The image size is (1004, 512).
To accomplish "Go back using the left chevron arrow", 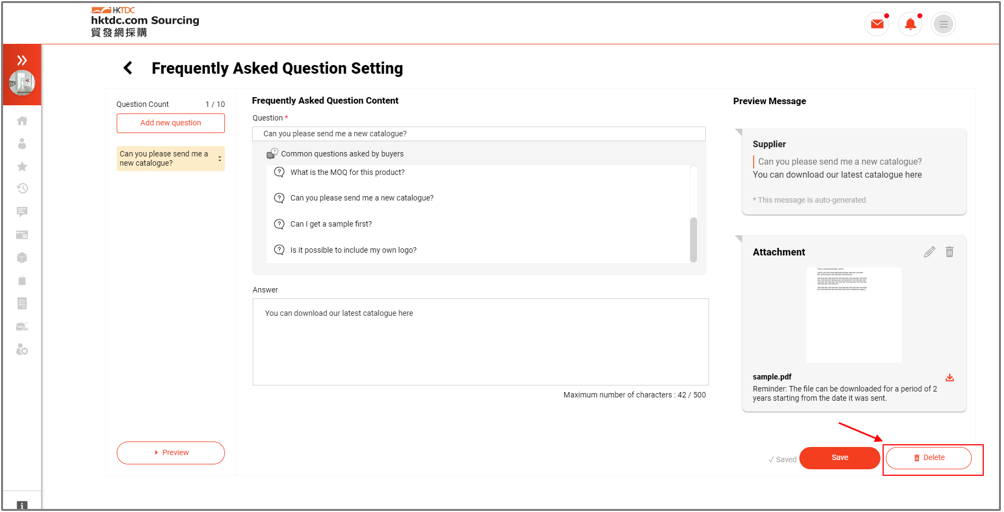I will pyautogui.click(x=127, y=68).
